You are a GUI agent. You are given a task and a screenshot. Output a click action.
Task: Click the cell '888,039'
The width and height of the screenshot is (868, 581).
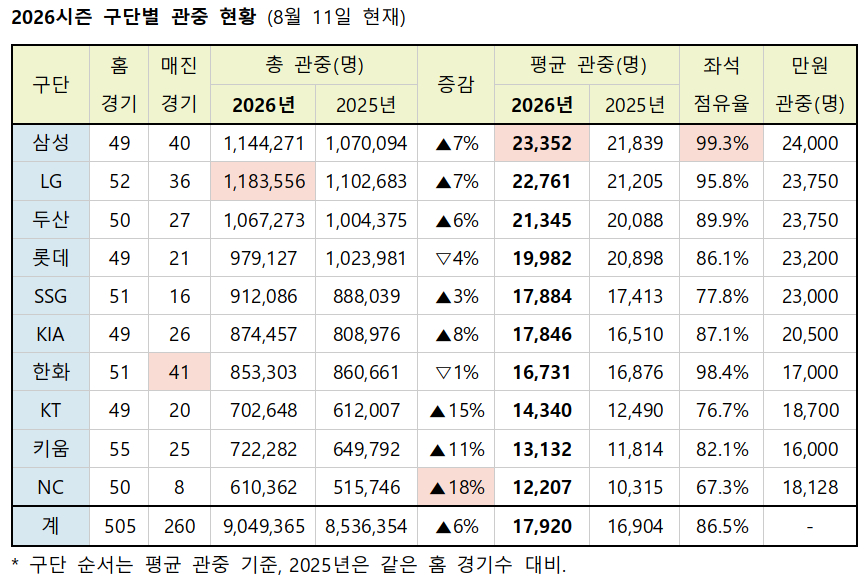(x=366, y=297)
